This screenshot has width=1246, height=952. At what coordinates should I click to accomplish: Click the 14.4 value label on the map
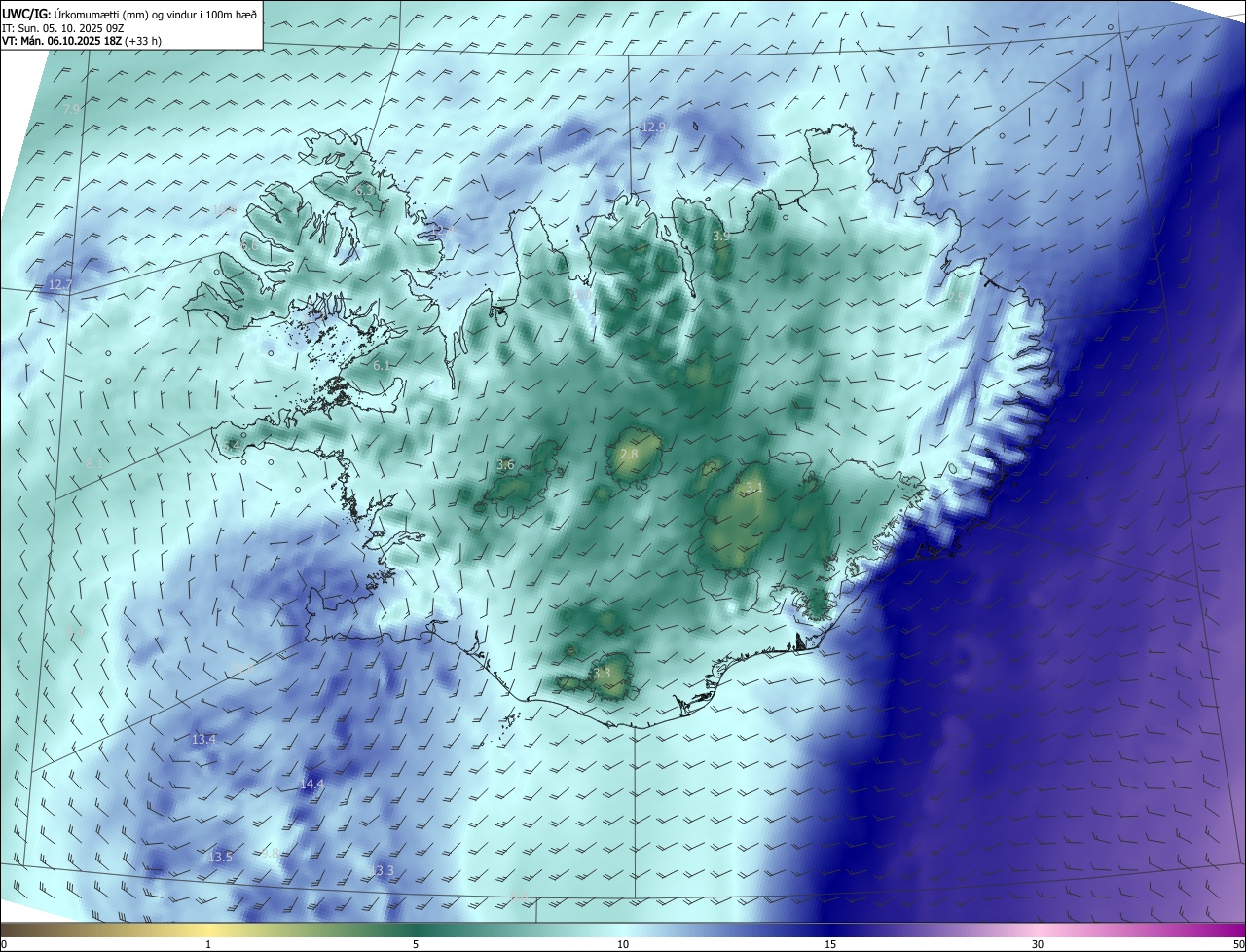(311, 784)
